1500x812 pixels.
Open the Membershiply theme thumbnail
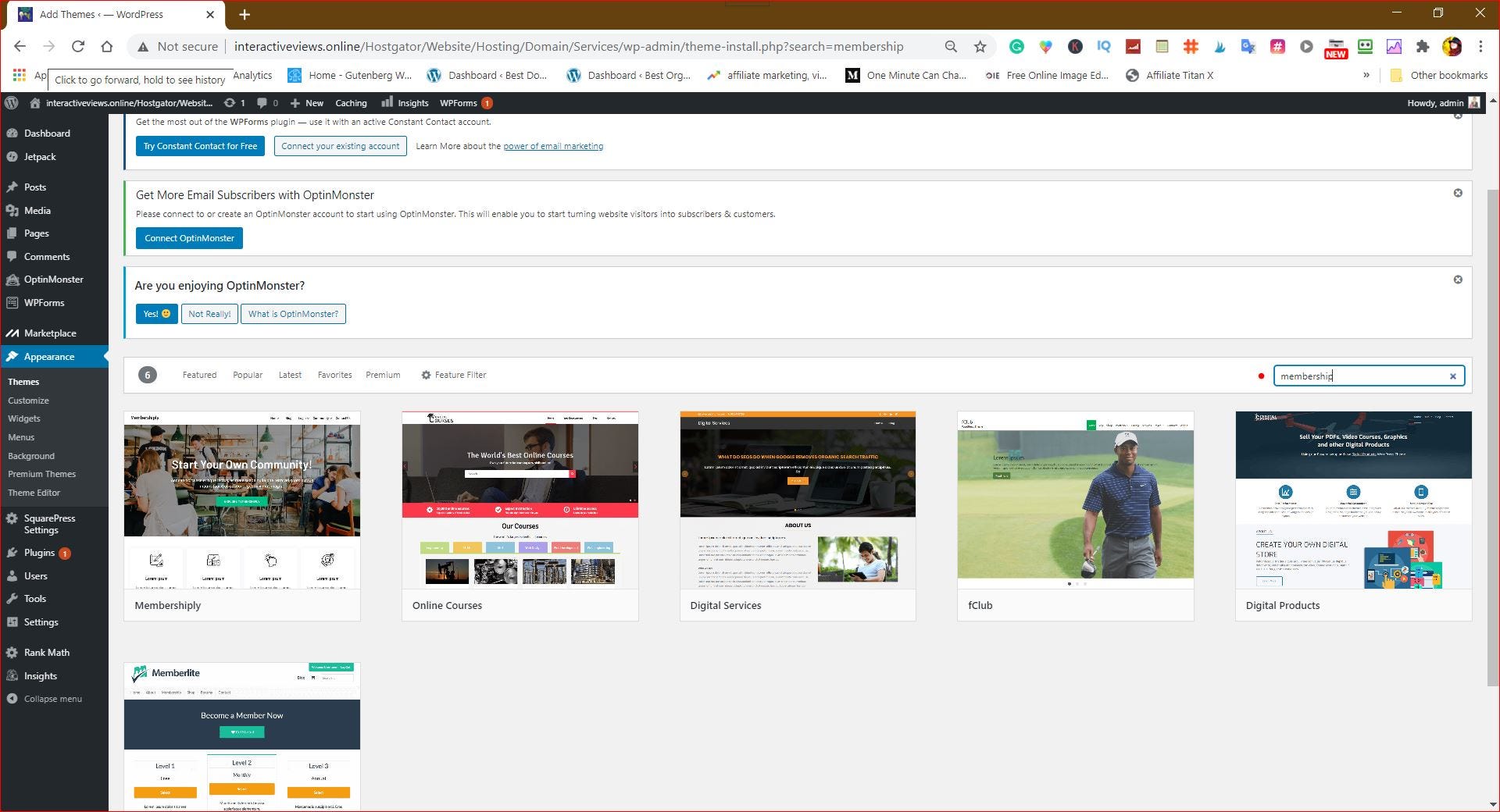[242, 500]
